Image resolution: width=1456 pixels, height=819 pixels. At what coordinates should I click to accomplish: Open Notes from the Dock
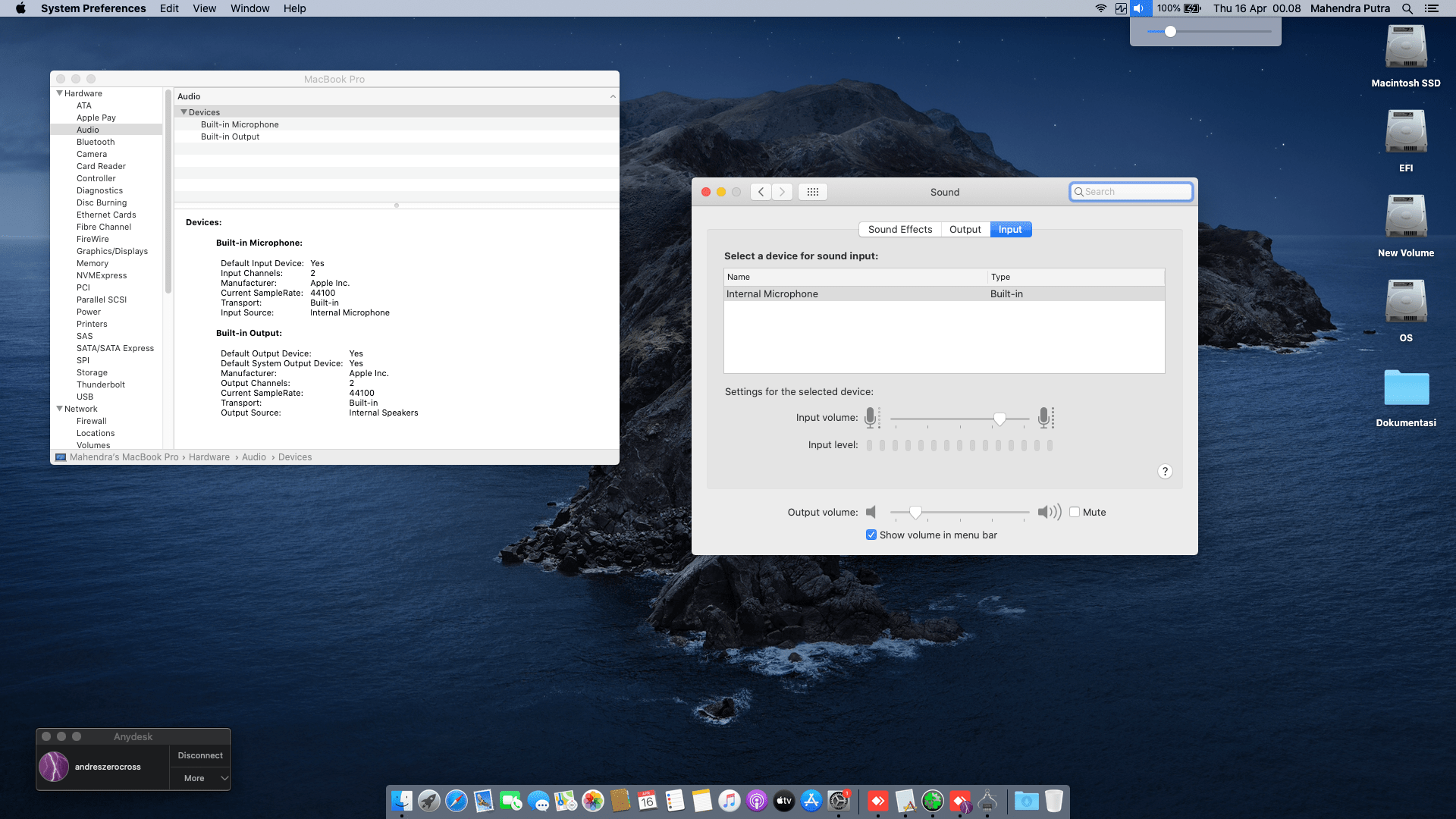(702, 801)
